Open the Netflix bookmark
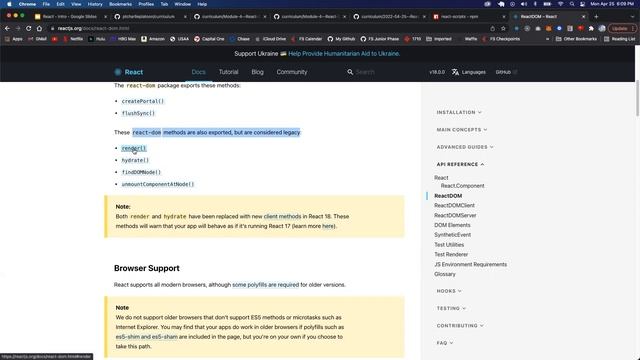This screenshot has width=640, height=360. (73, 39)
